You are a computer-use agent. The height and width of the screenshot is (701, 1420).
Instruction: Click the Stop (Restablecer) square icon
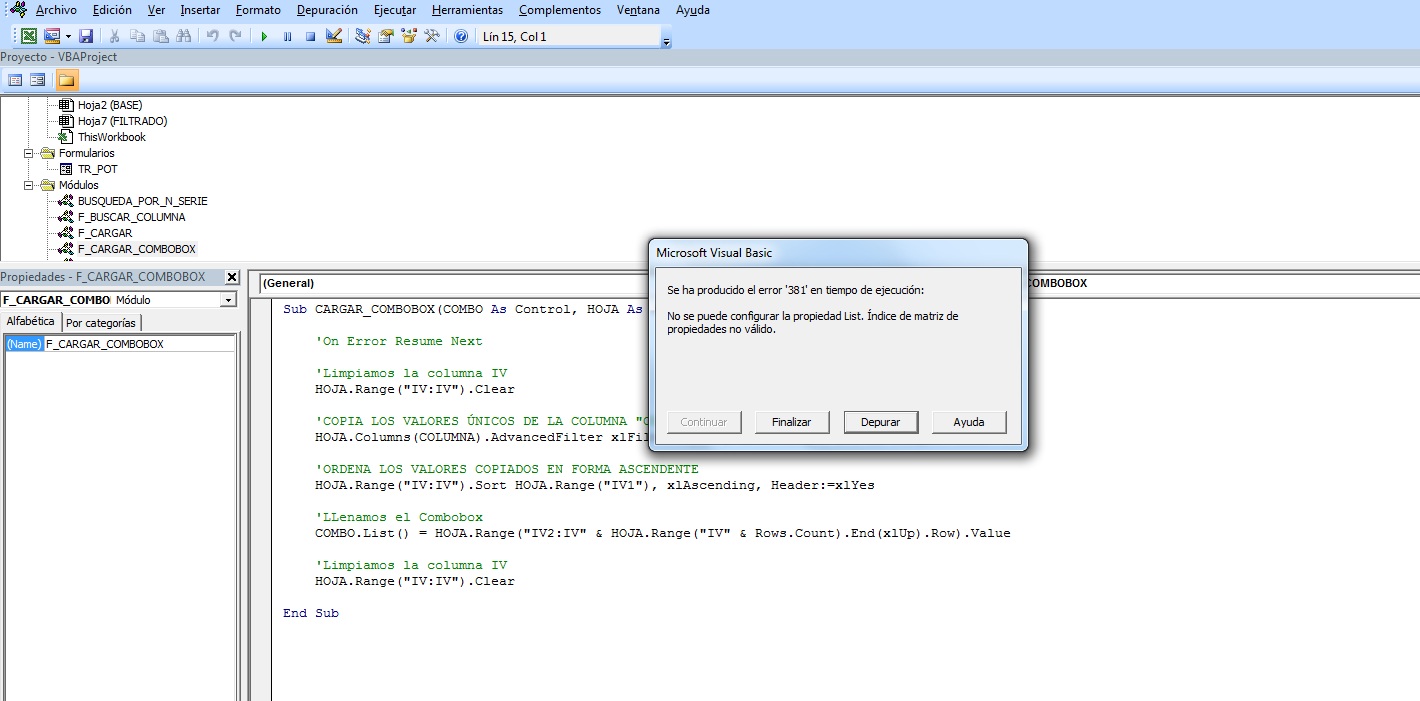click(310, 37)
